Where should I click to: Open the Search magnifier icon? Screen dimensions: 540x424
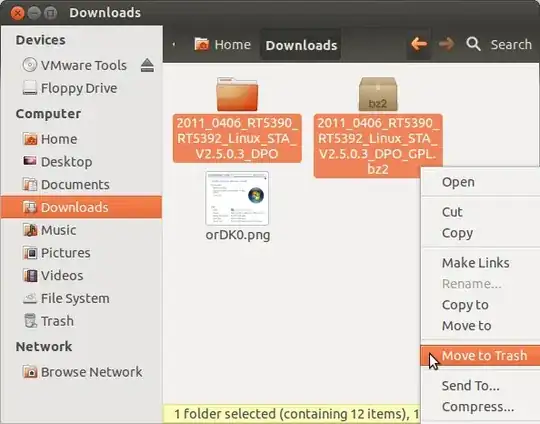pyautogui.click(x=473, y=44)
